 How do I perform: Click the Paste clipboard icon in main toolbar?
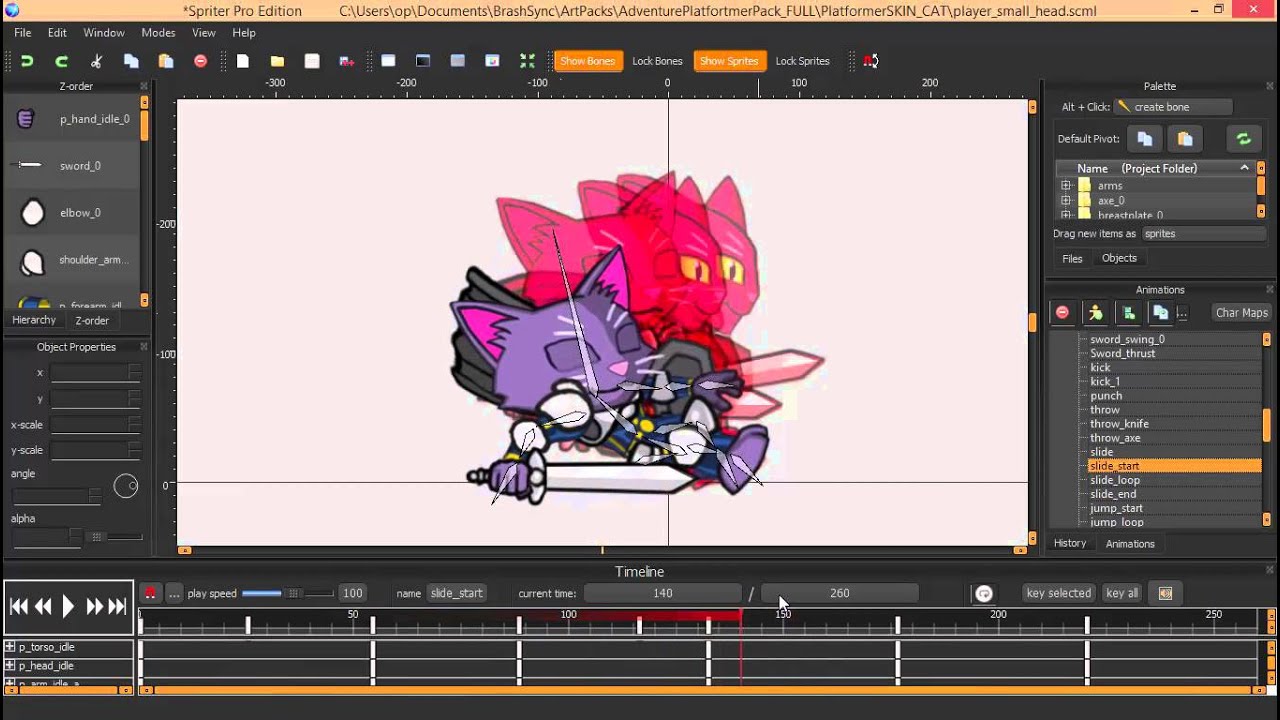pos(166,61)
